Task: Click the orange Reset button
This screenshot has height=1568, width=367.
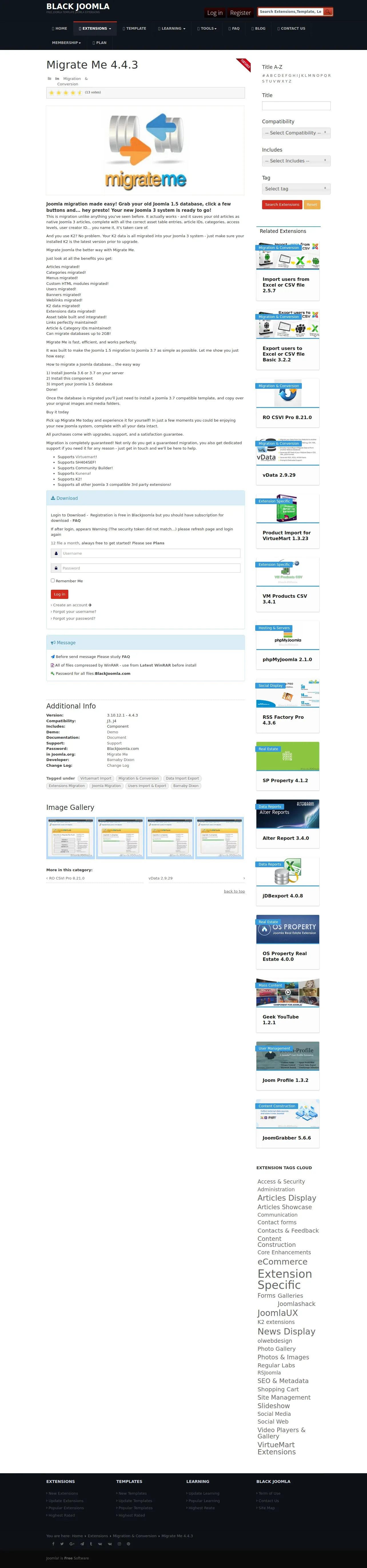Action: [312, 204]
